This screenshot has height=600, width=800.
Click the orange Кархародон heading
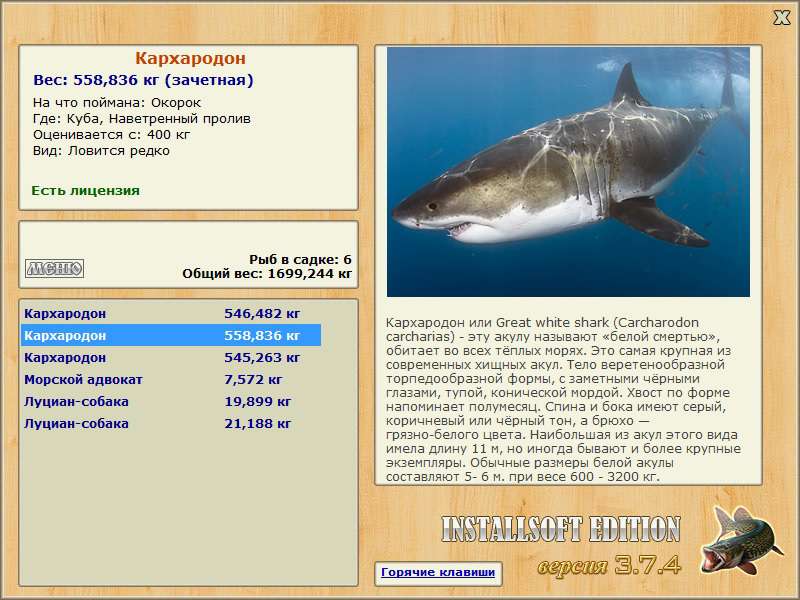[x=190, y=58]
